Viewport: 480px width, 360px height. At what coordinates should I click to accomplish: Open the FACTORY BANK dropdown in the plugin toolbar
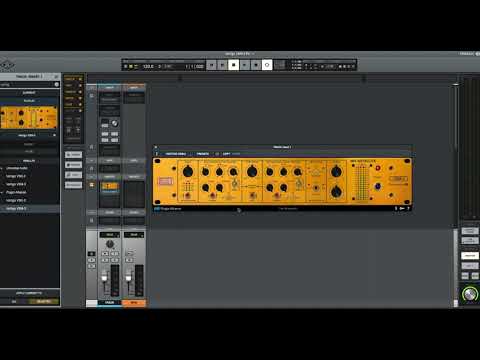(176, 154)
